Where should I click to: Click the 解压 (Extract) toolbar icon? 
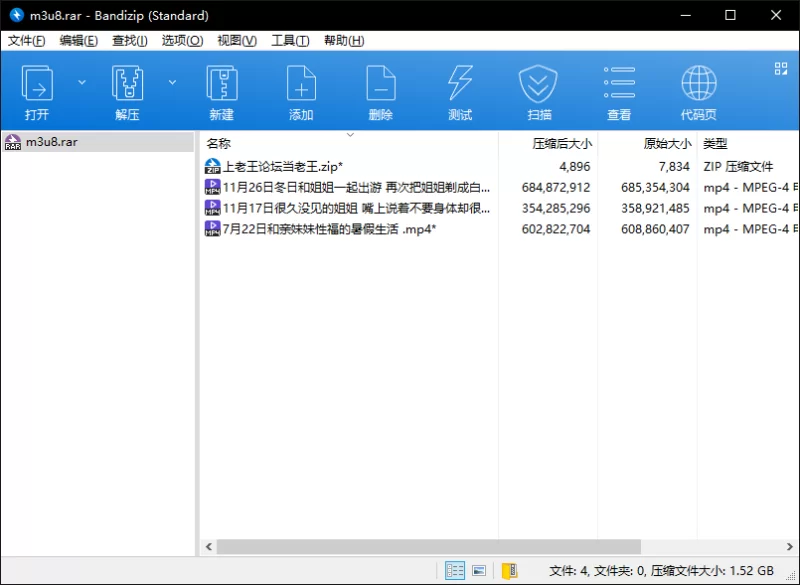tap(127, 83)
